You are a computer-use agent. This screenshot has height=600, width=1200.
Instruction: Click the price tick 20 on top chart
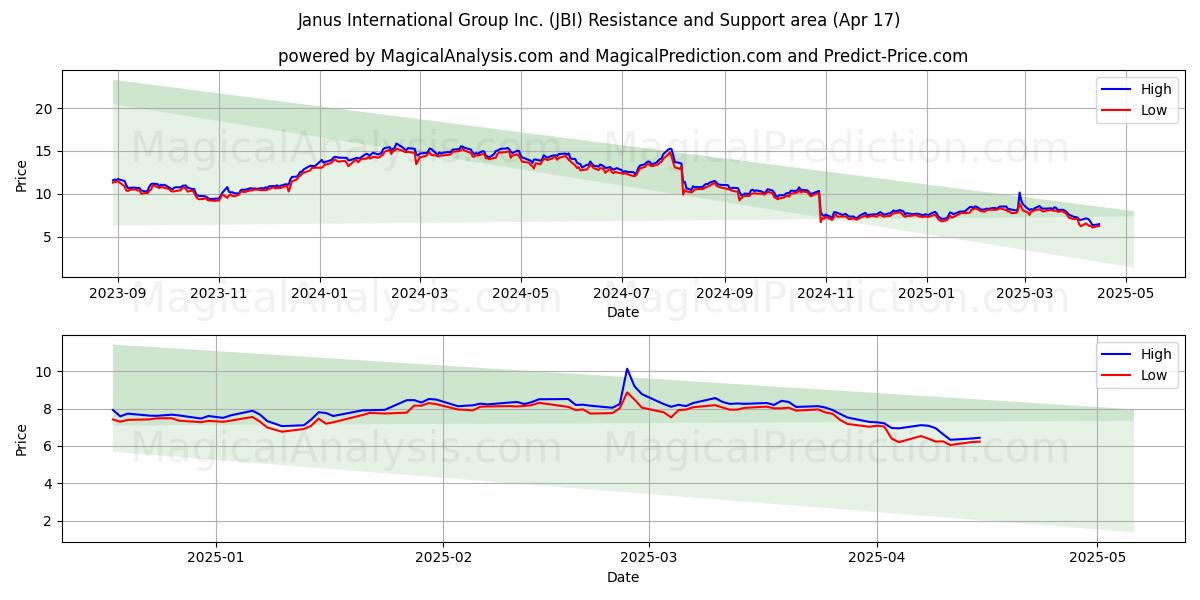pos(45,108)
